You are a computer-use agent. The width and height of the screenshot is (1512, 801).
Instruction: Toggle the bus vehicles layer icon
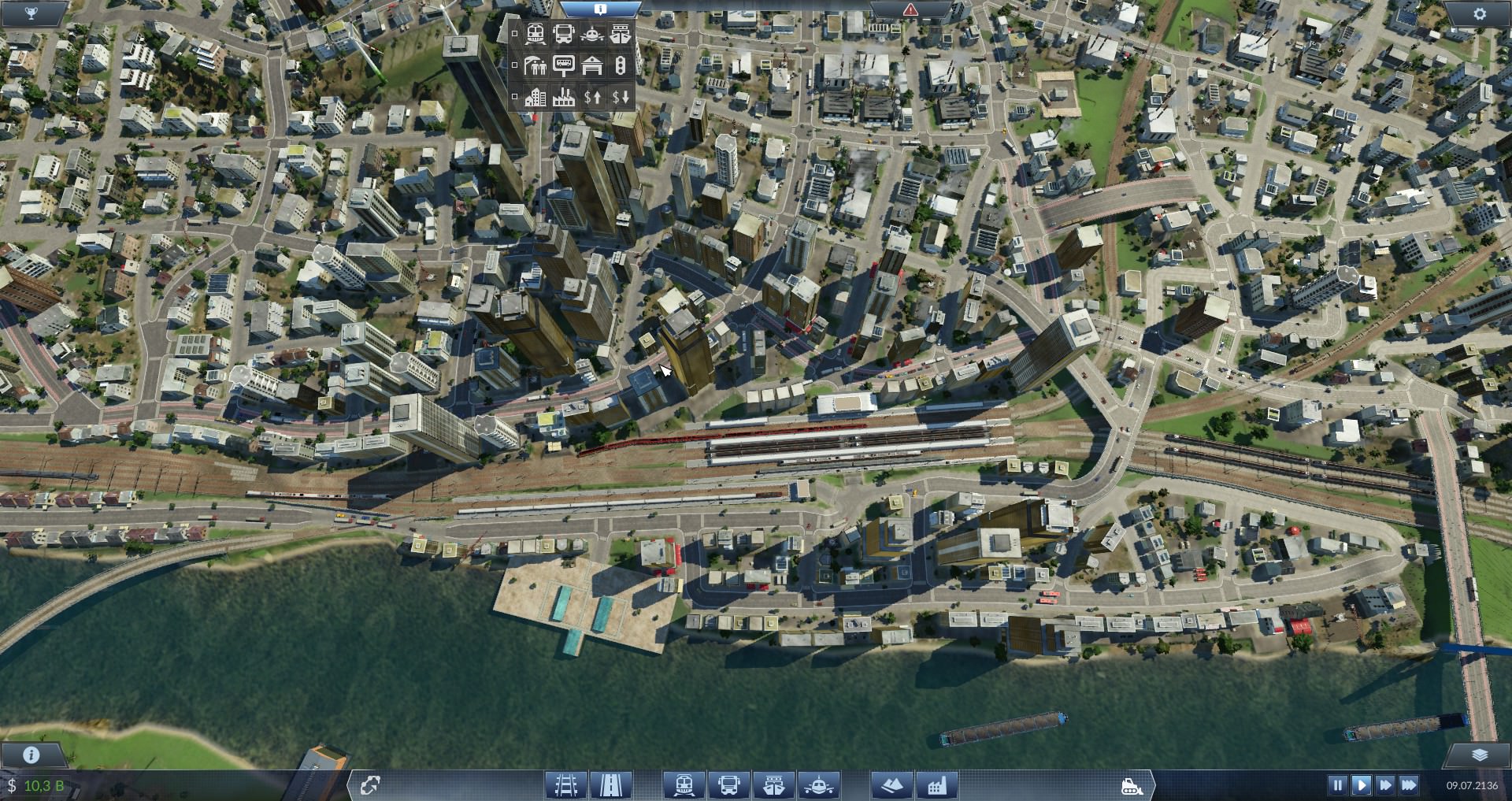(x=564, y=35)
